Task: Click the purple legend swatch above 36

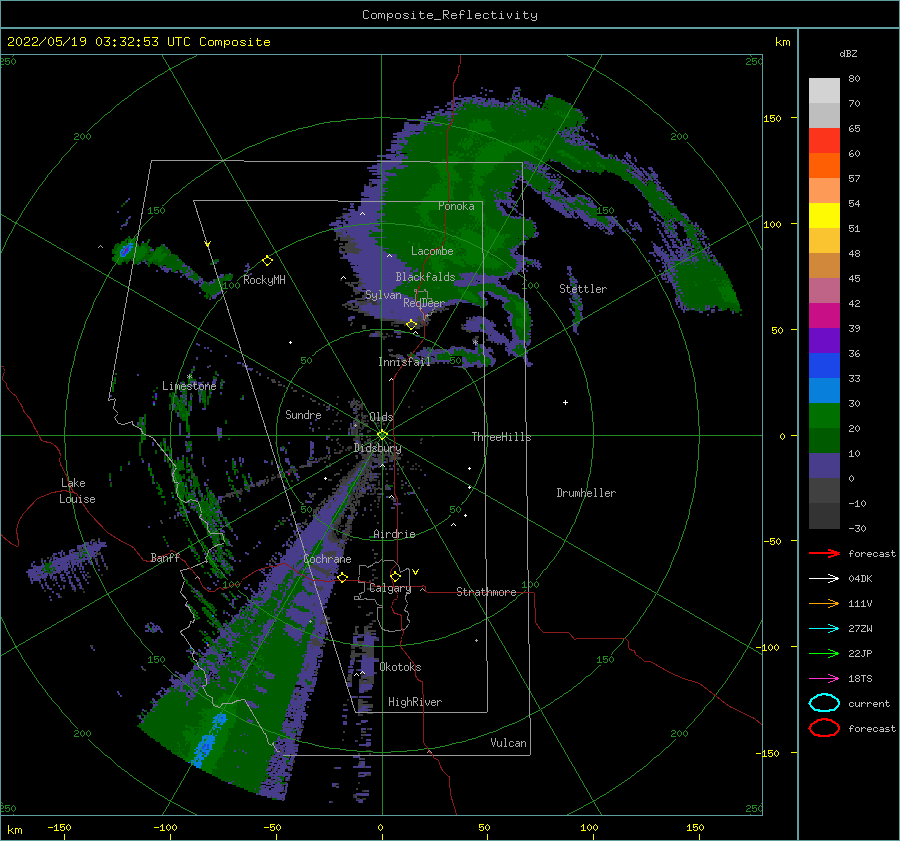Action: click(824, 340)
